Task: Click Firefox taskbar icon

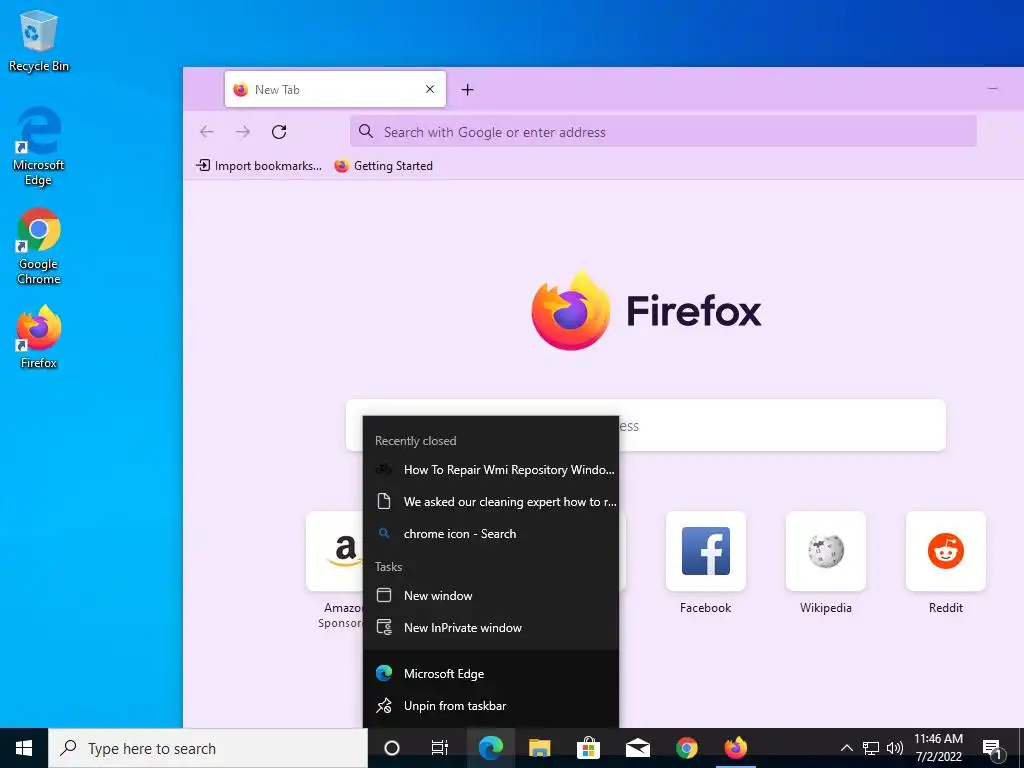Action: pyautogui.click(x=735, y=748)
